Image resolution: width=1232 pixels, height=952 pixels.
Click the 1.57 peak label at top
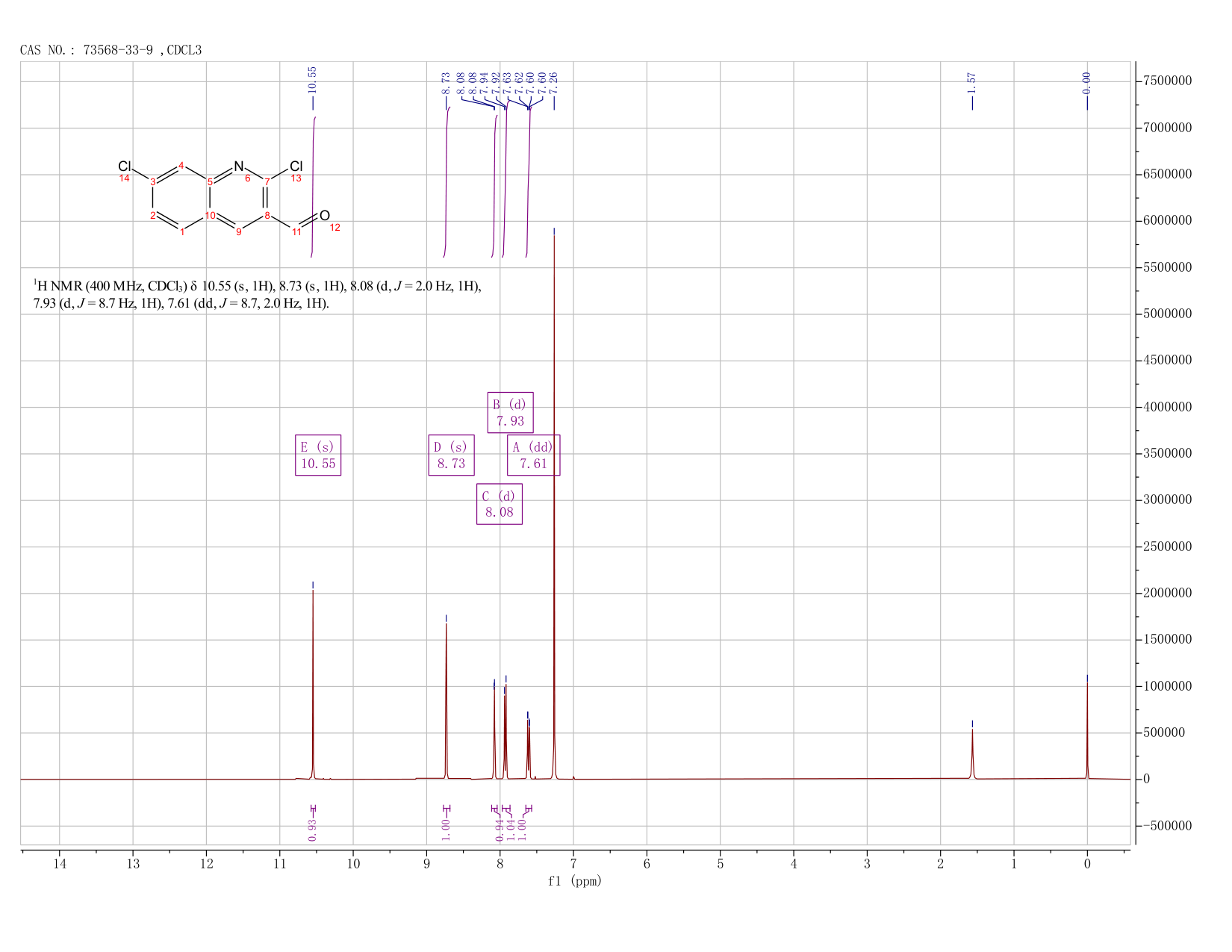pos(971,82)
